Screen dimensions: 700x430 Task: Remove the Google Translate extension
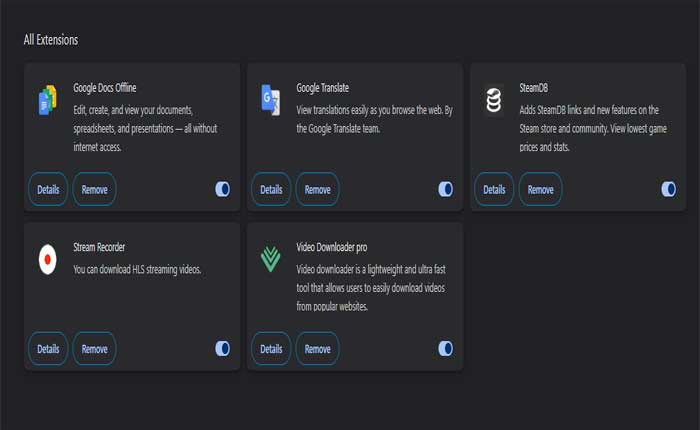[x=317, y=189]
